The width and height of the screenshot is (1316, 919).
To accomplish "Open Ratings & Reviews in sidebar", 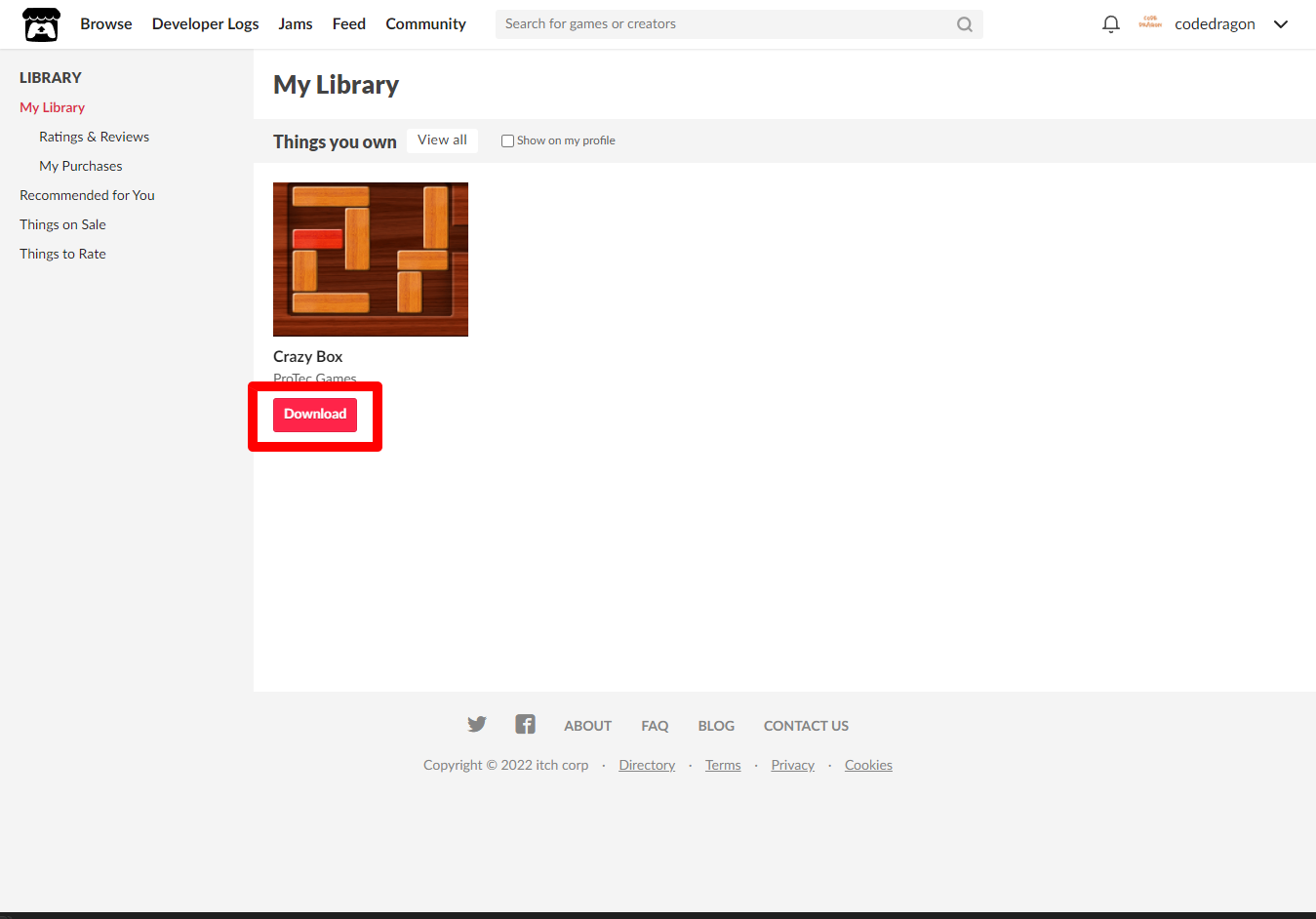I will [x=95, y=137].
